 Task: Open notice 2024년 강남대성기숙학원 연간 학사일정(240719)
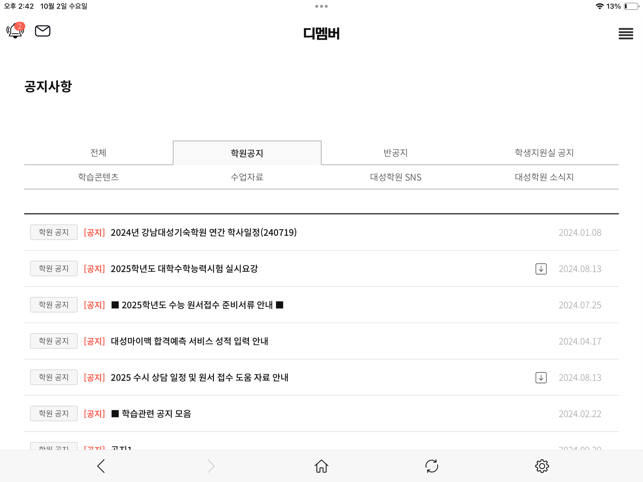click(x=203, y=233)
